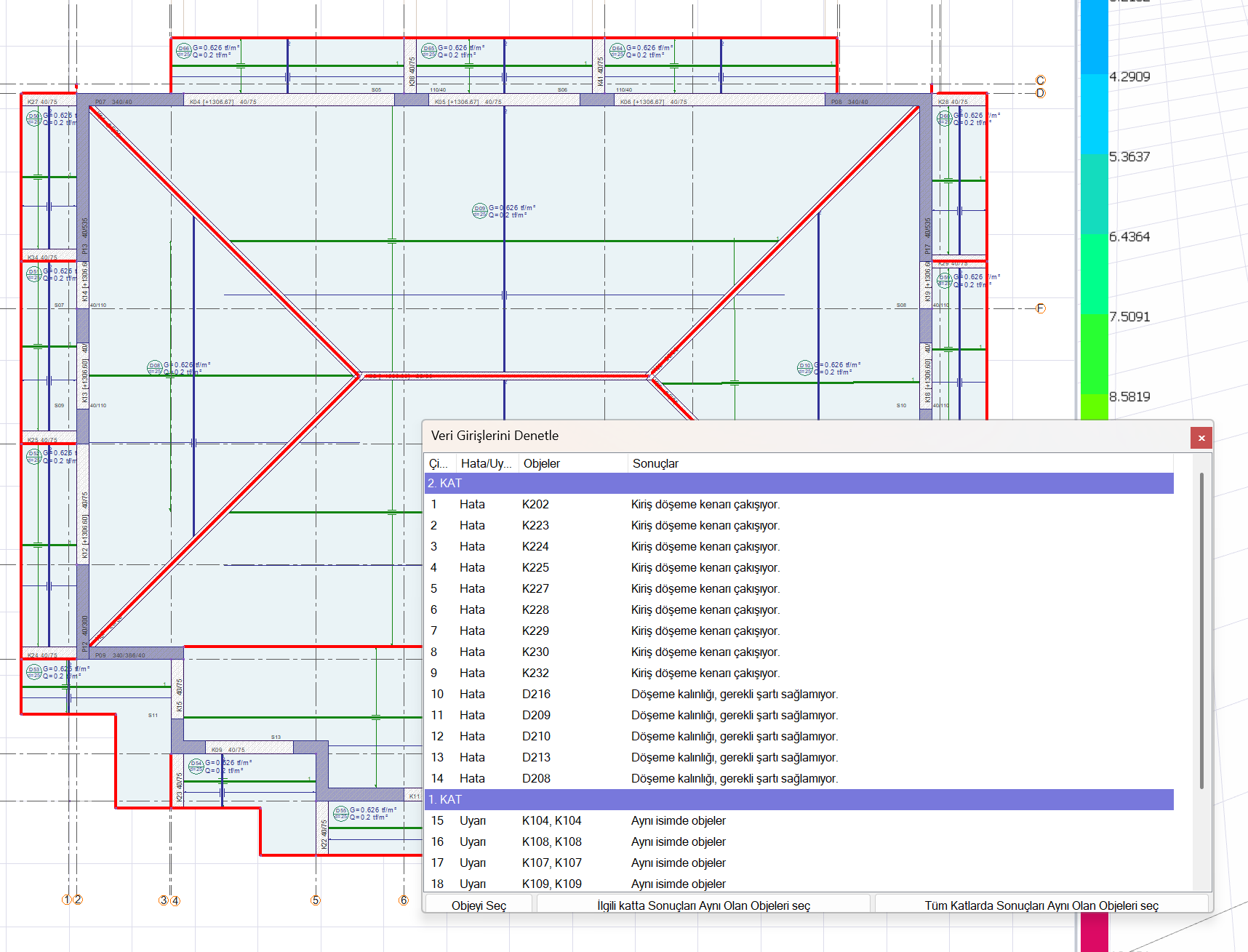Screen dimensions: 1248x952
Task: Click the D09 slab label marker
Action: coord(479,211)
